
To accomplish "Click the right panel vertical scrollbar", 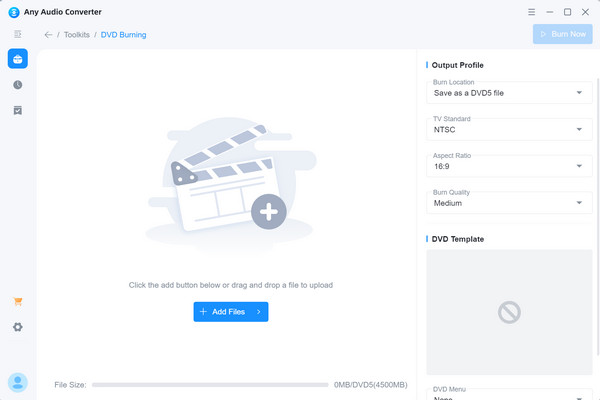I will [x=598, y=217].
